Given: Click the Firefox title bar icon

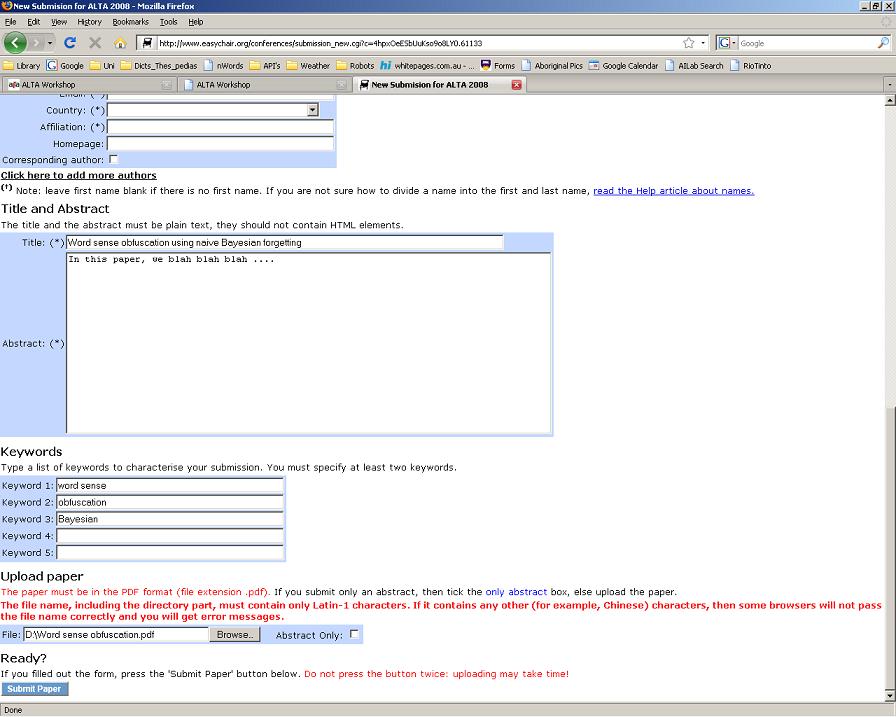Looking at the screenshot, I should tap(7, 6).
